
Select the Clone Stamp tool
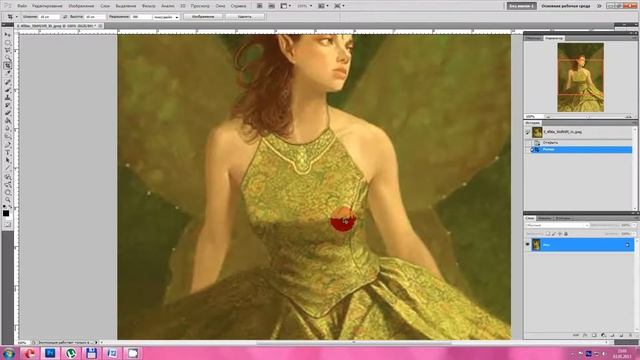[x=8, y=97]
